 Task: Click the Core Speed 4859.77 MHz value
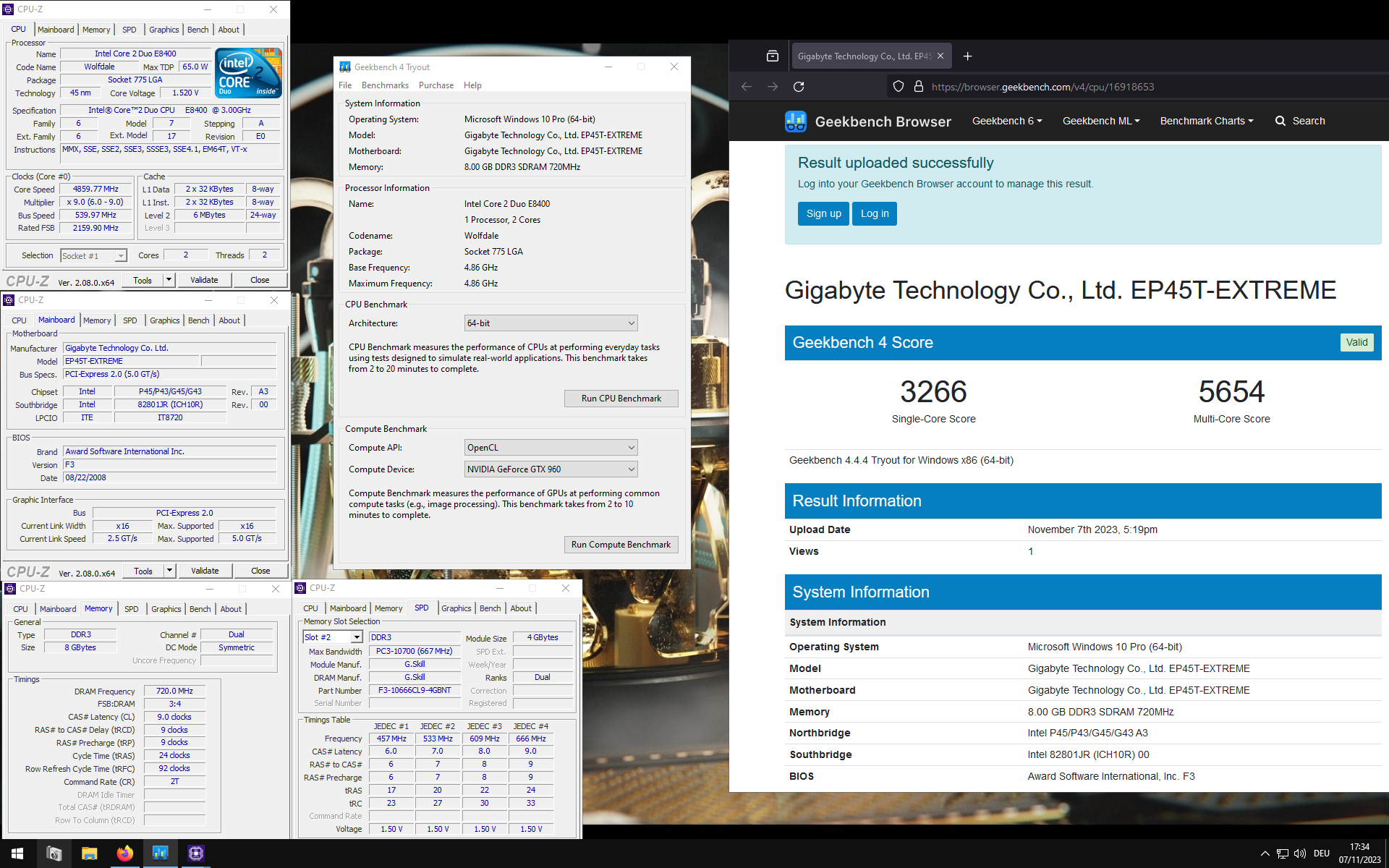coord(95,190)
